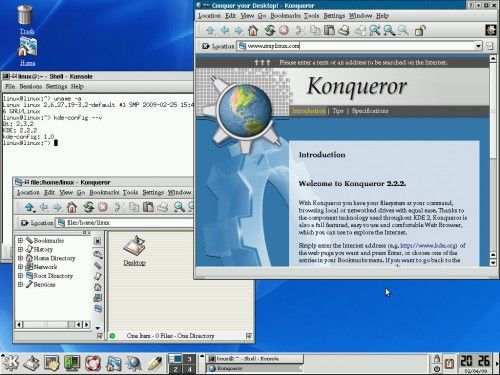Open Bookmarks menu in web Konqueror
Image resolution: width=500 pixels, height=375 pixels.
[285, 16]
